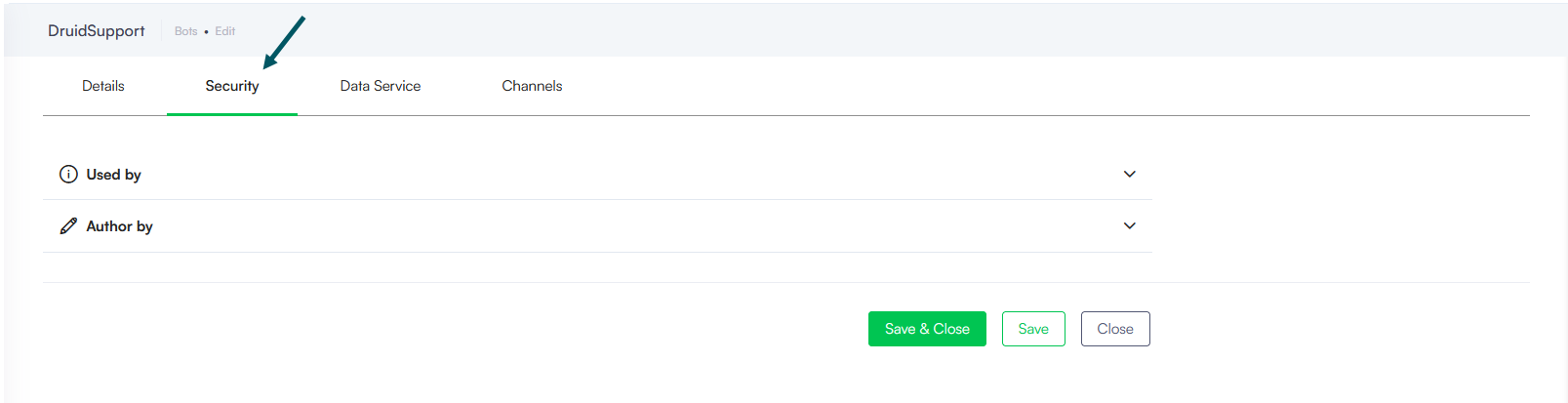Click the Used by label text

pyautogui.click(x=113, y=175)
